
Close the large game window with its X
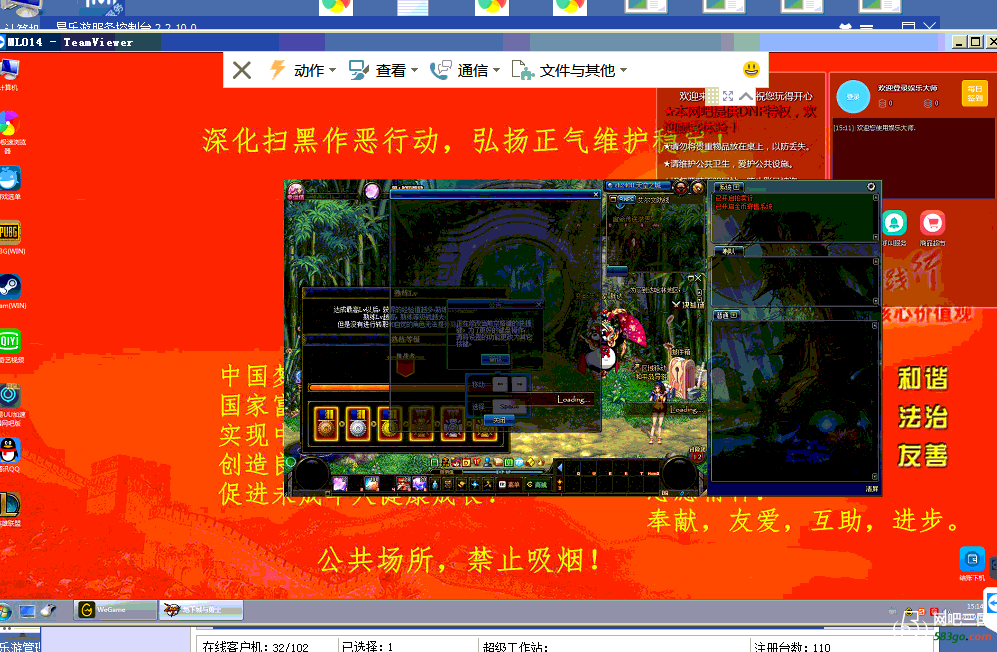coord(596,194)
